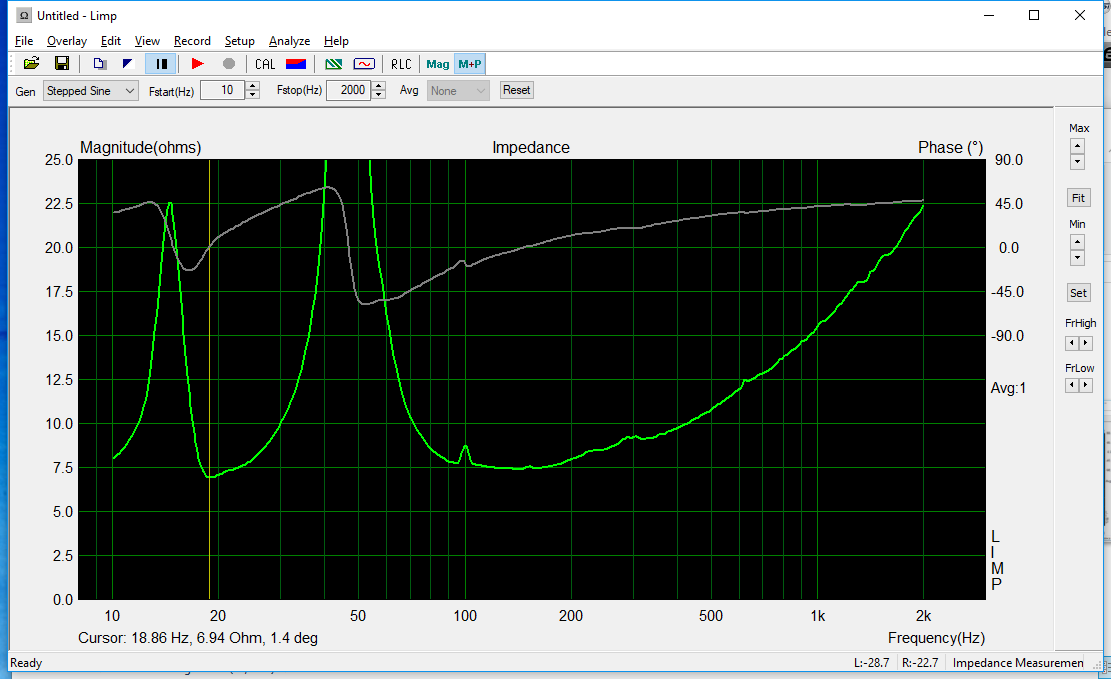The image size is (1111, 679).
Task: Open calibration with the CAL icon
Action: pos(265,64)
